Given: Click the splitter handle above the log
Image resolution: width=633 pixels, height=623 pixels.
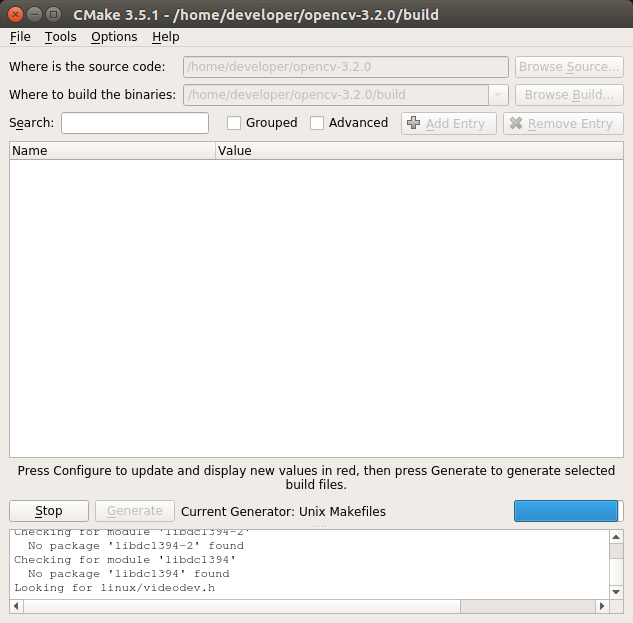Looking at the screenshot, I should (316, 526).
